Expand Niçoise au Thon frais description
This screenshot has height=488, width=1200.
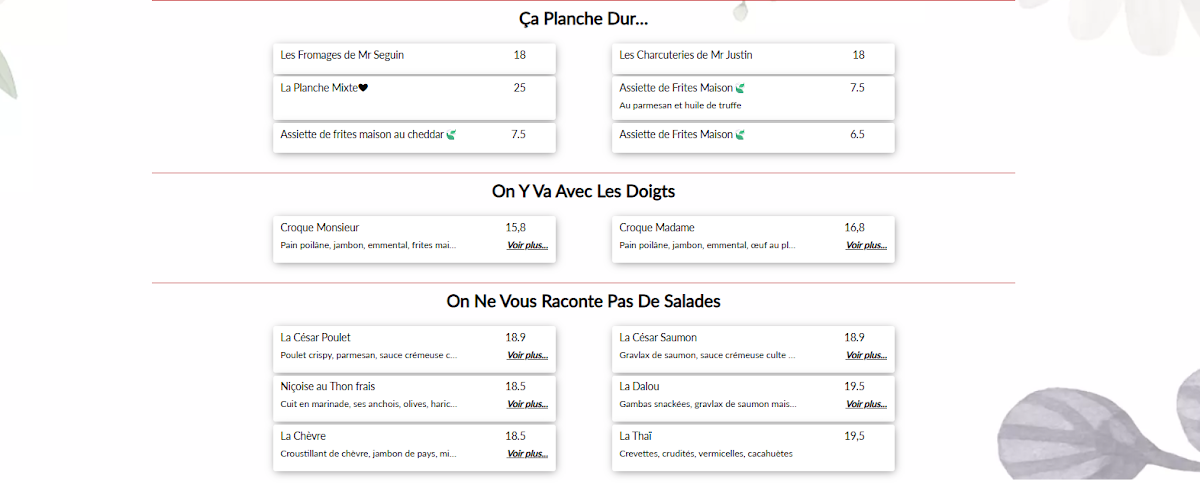pyautogui.click(x=527, y=404)
